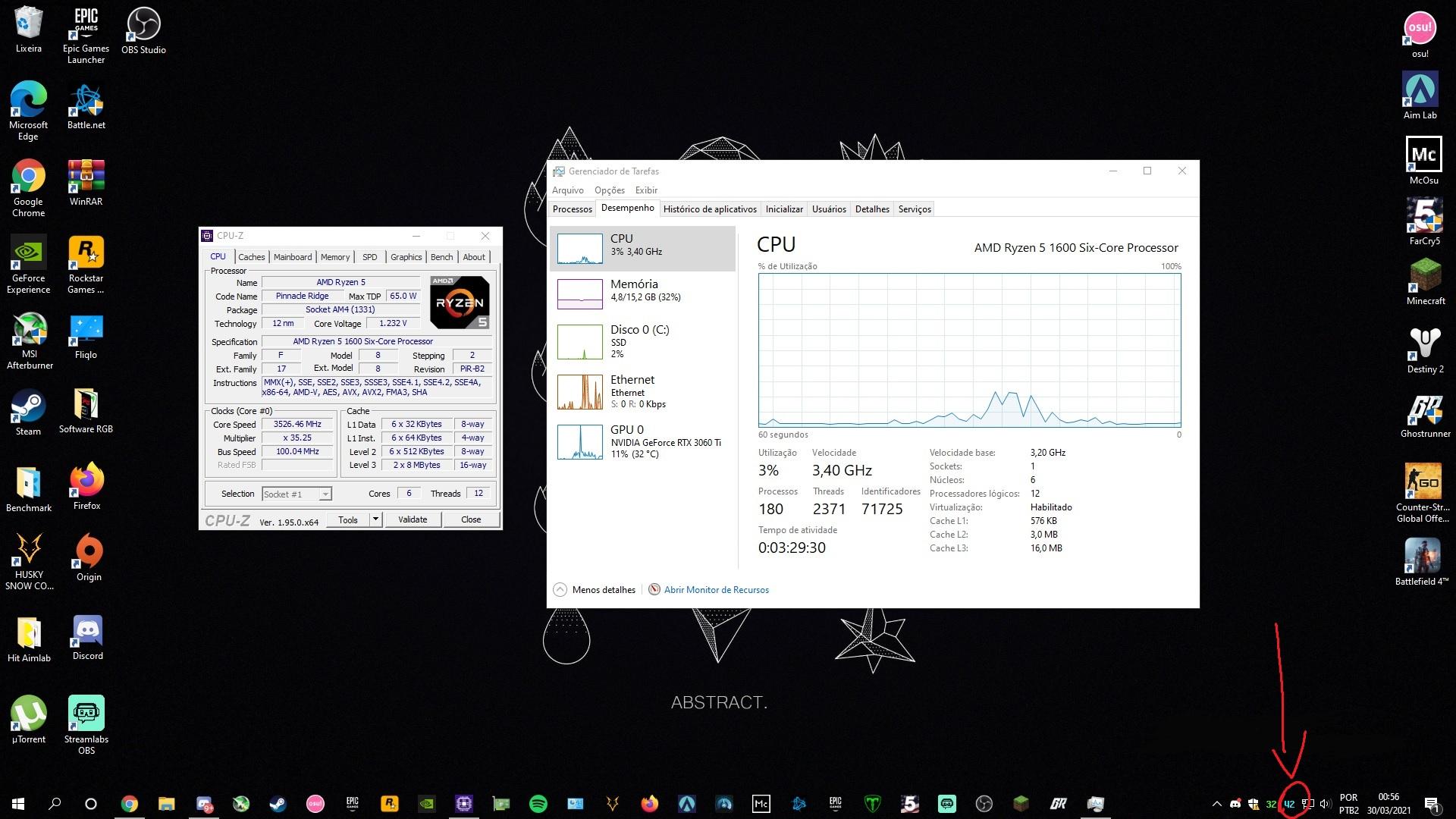
Task: Open the Epic Games Launcher desktop icon
Action: 86,34
